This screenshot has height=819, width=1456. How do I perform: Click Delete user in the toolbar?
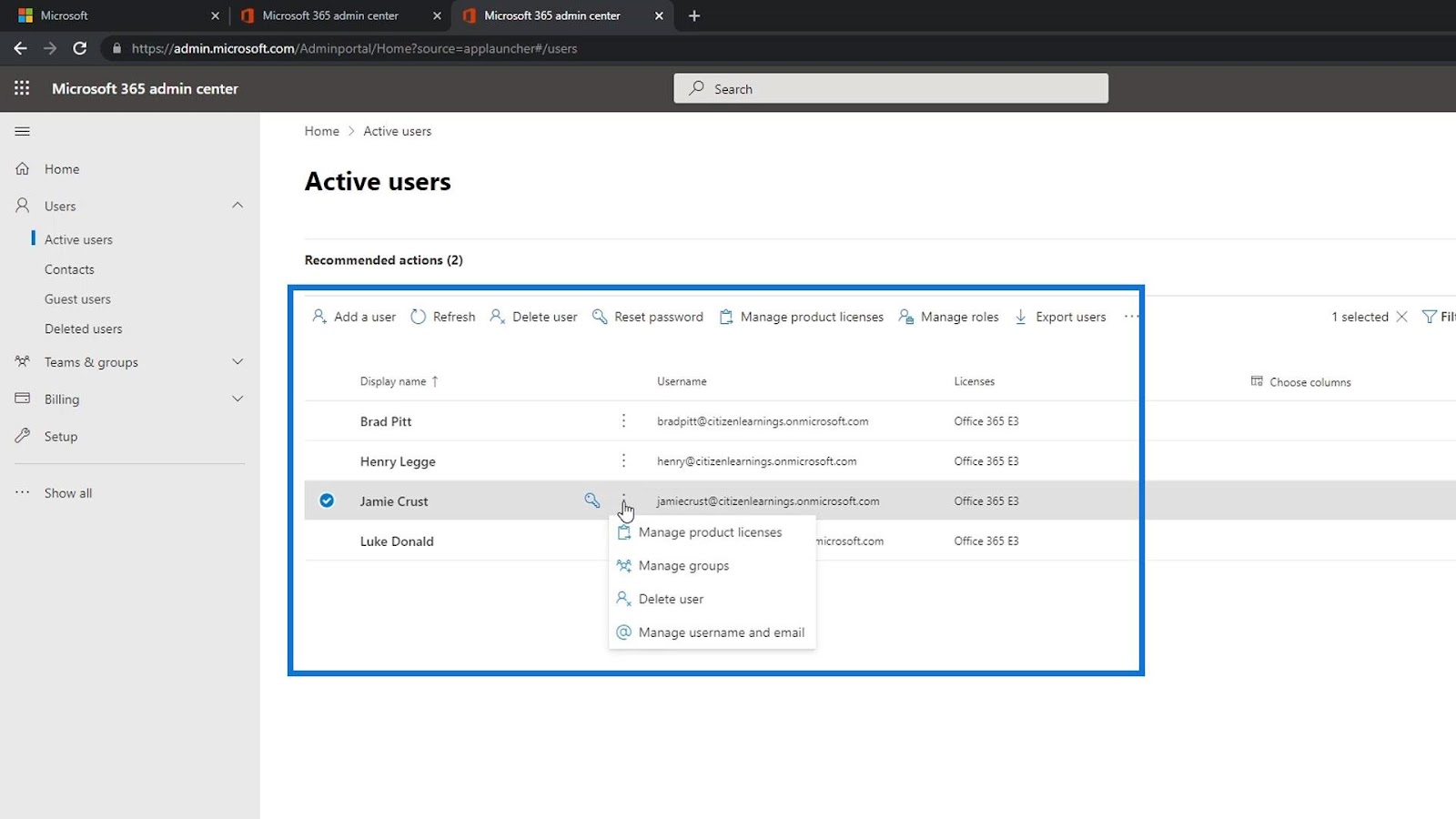[x=533, y=317]
